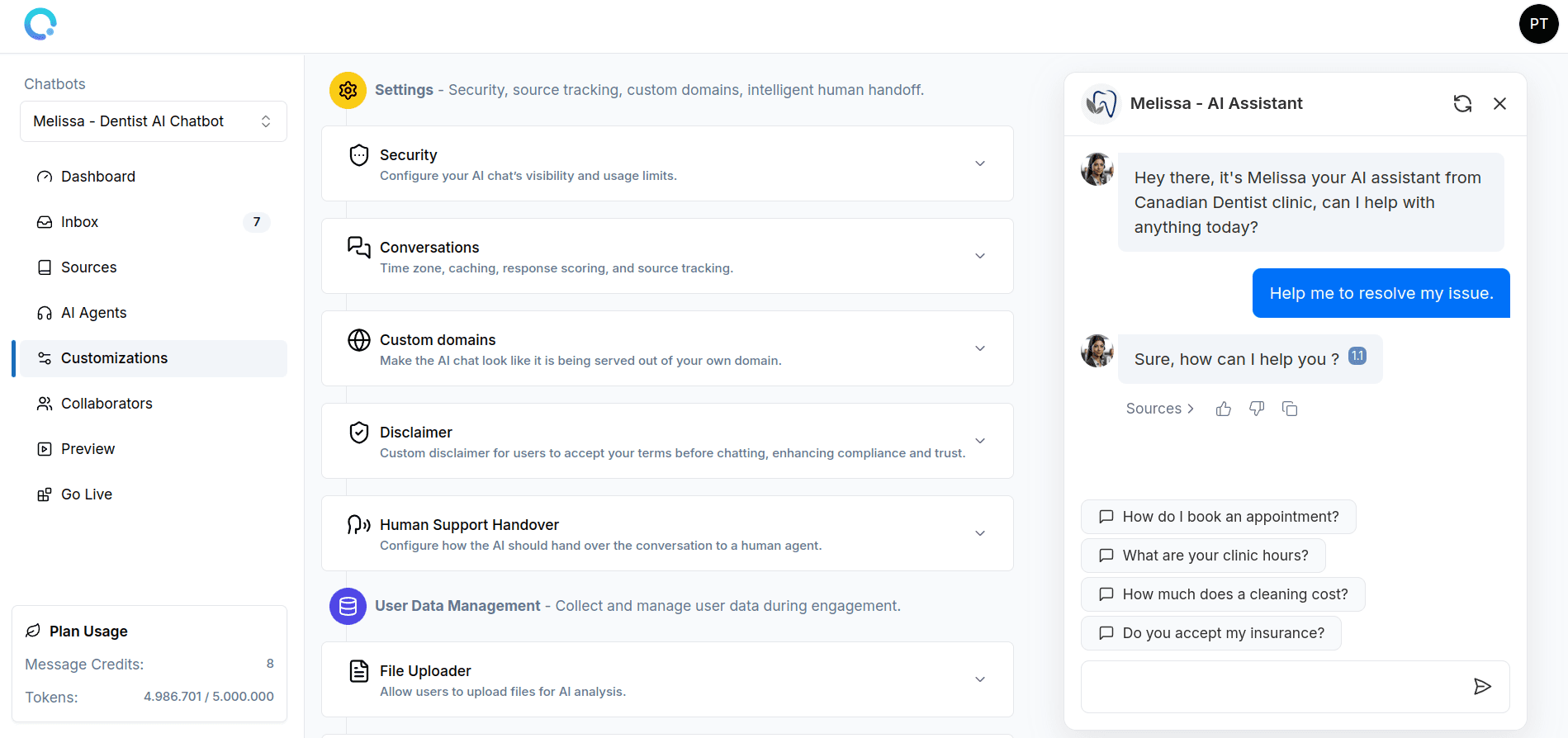Click the citation badge 1.1 in reply

pos(1357,356)
